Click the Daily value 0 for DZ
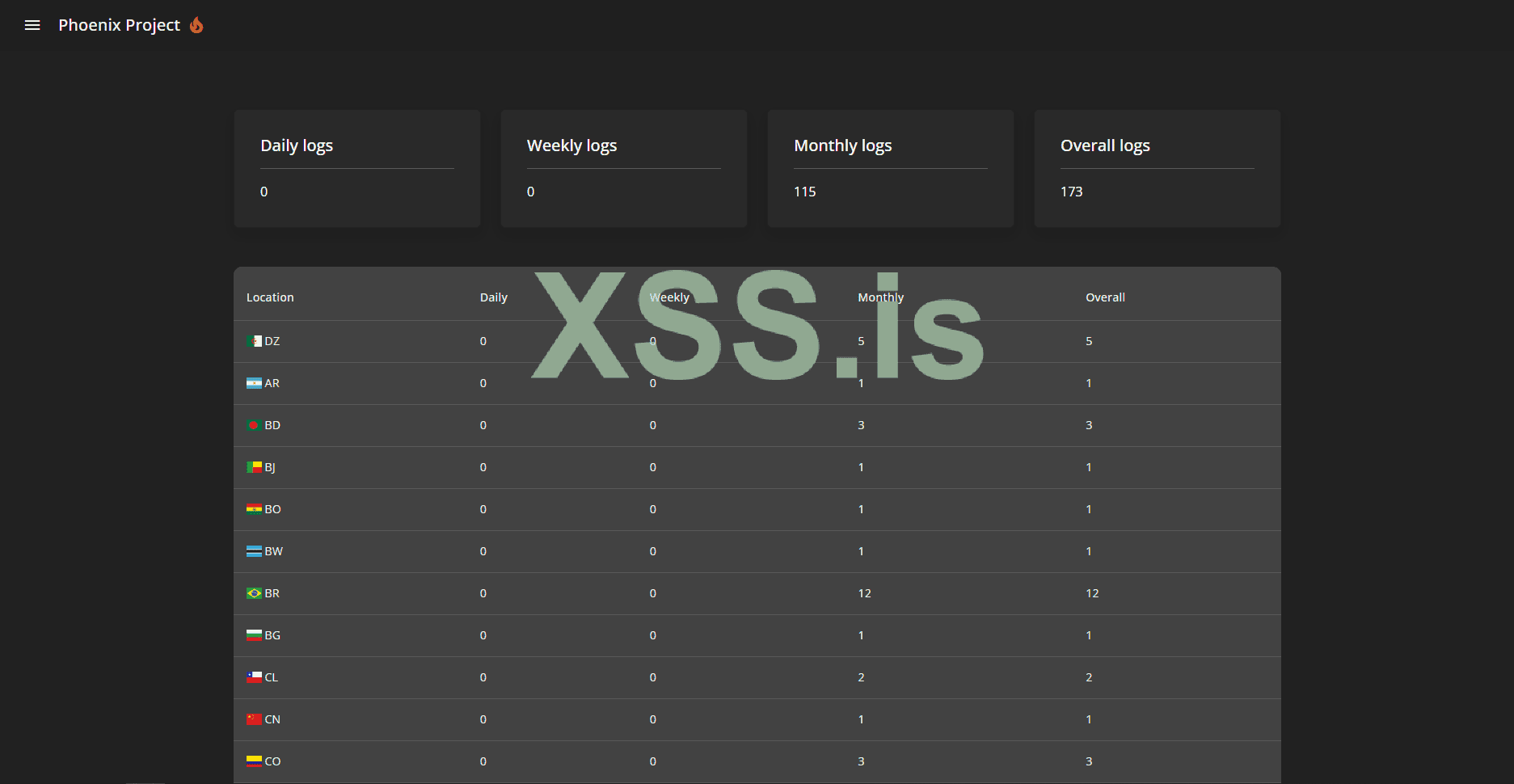 click(x=483, y=341)
